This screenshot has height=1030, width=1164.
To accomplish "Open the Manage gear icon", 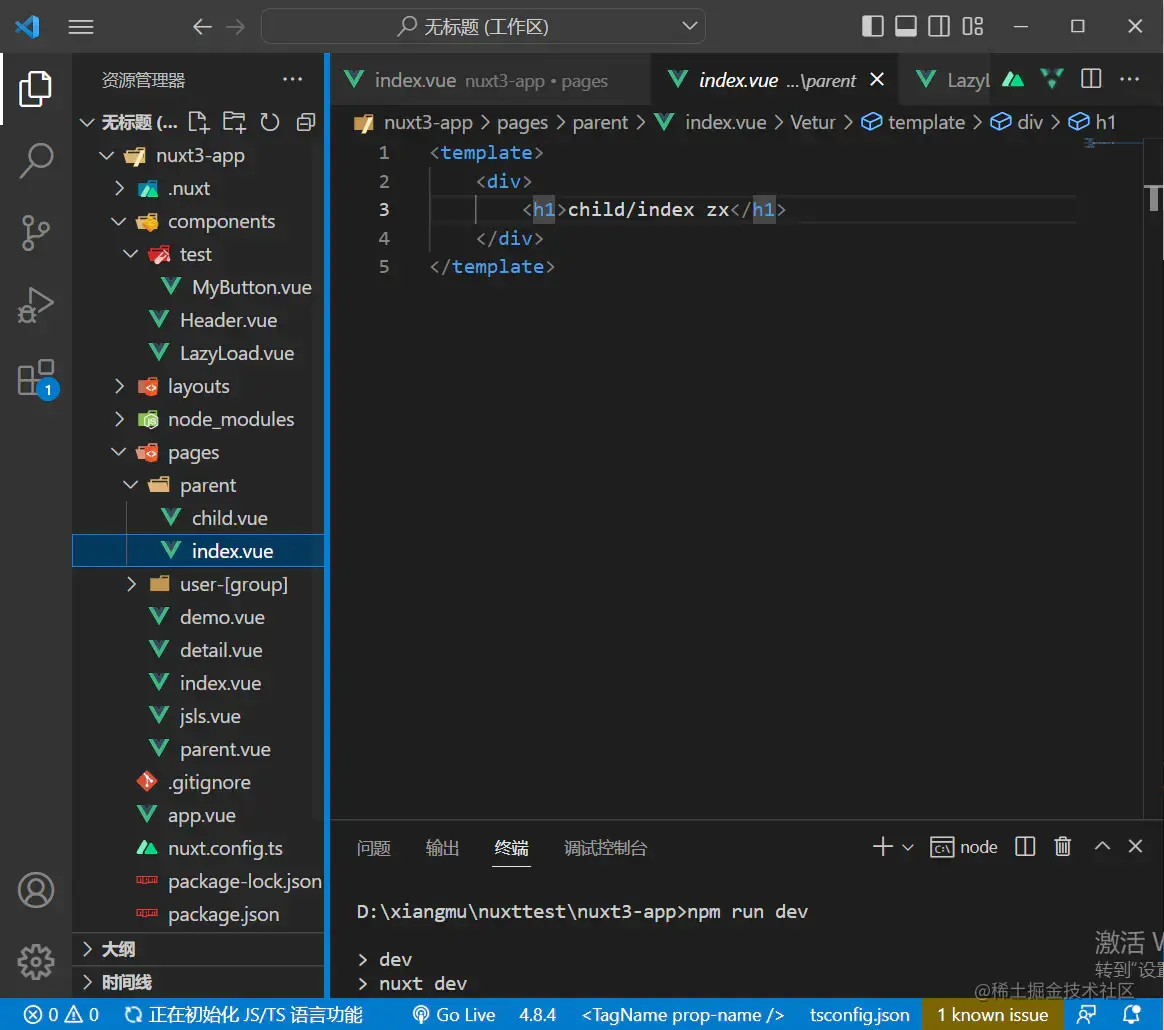I will 36,962.
